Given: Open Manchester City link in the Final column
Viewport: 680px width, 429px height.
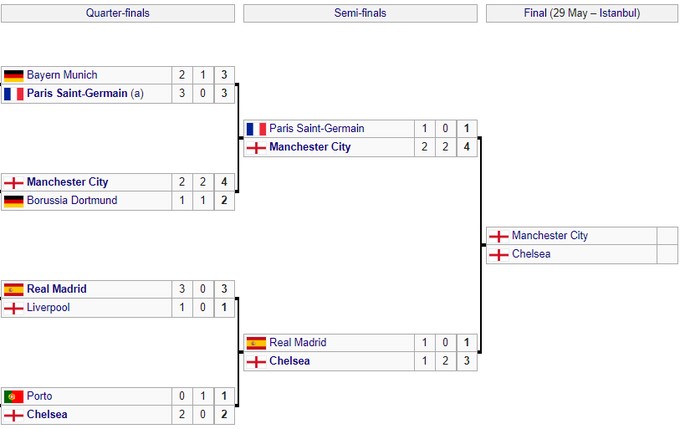Looking at the screenshot, I should point(550,236).
